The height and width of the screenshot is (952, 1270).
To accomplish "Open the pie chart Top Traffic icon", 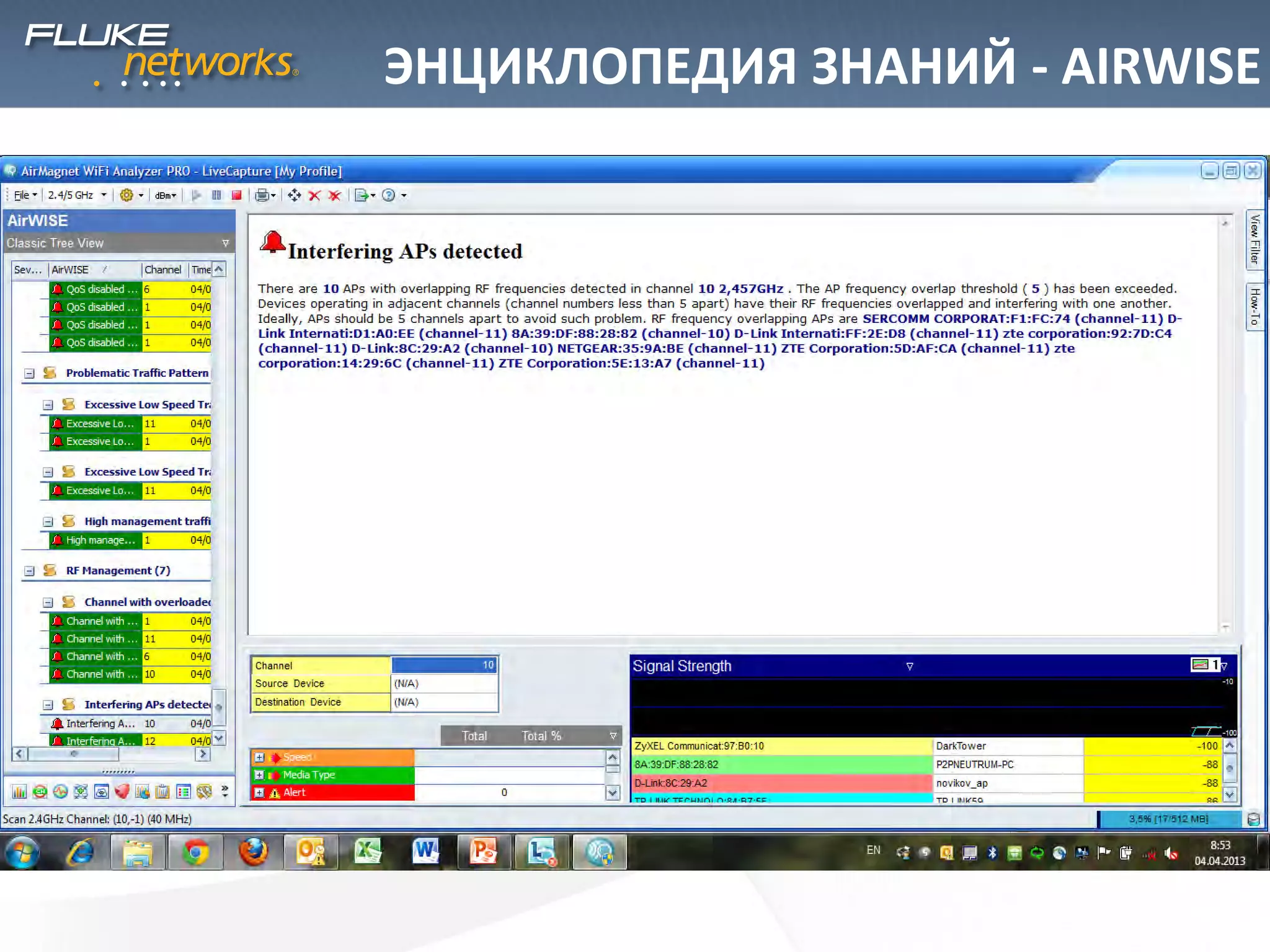I will pos(143,791).
